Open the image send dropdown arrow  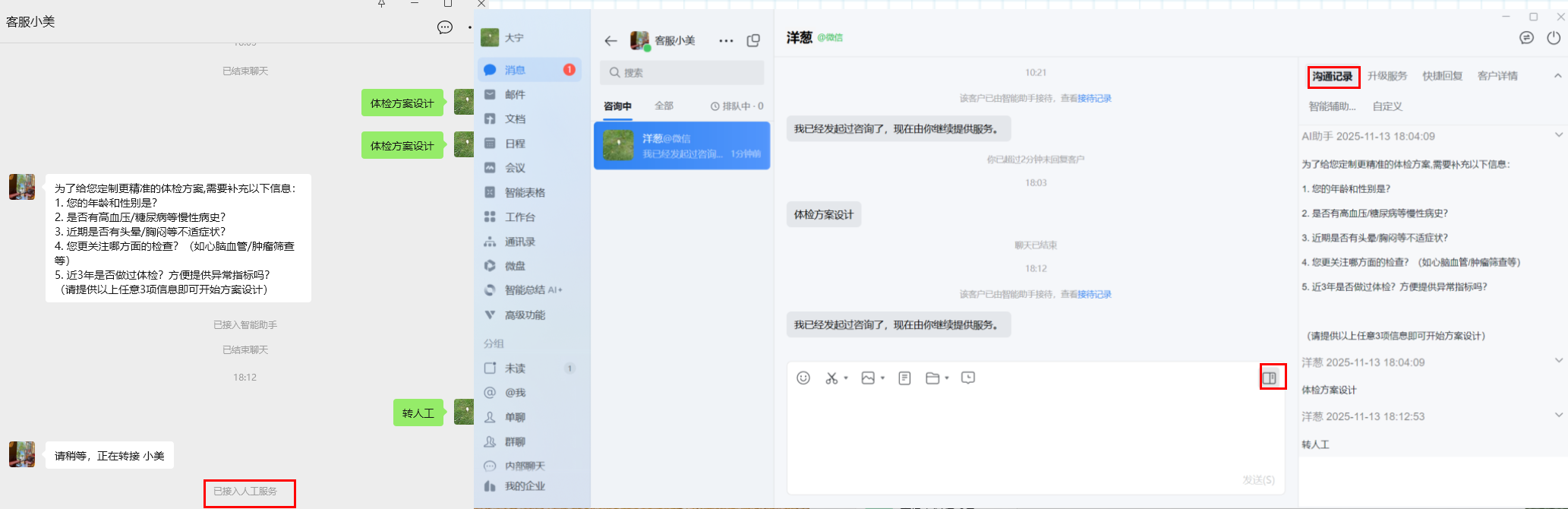(882, 378)
